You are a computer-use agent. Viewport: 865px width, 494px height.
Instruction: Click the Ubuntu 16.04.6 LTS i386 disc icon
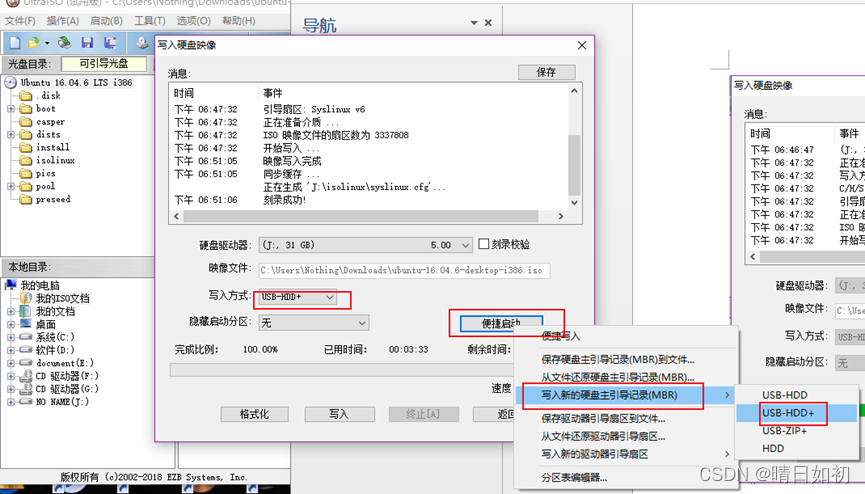pyautogui.click(x=10, y=83)
